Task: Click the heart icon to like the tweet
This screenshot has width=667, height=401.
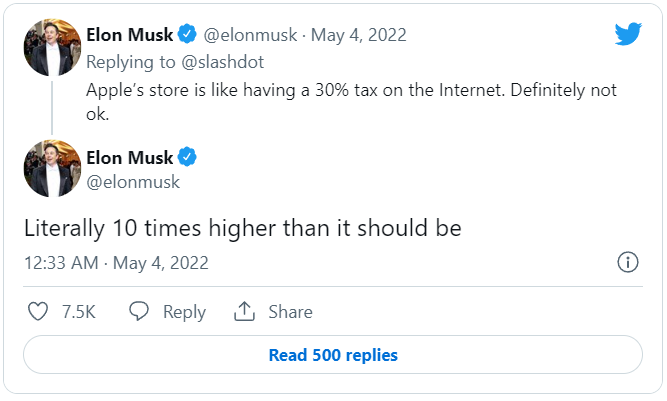Action: coord(38,312)
